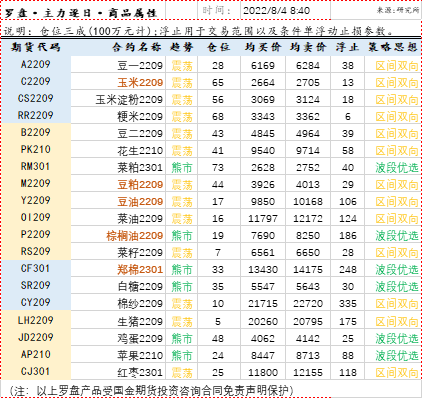This screenshot has height=398, width=422.
Task: Click contract name 菜籽2209
Action: (140, 253)
